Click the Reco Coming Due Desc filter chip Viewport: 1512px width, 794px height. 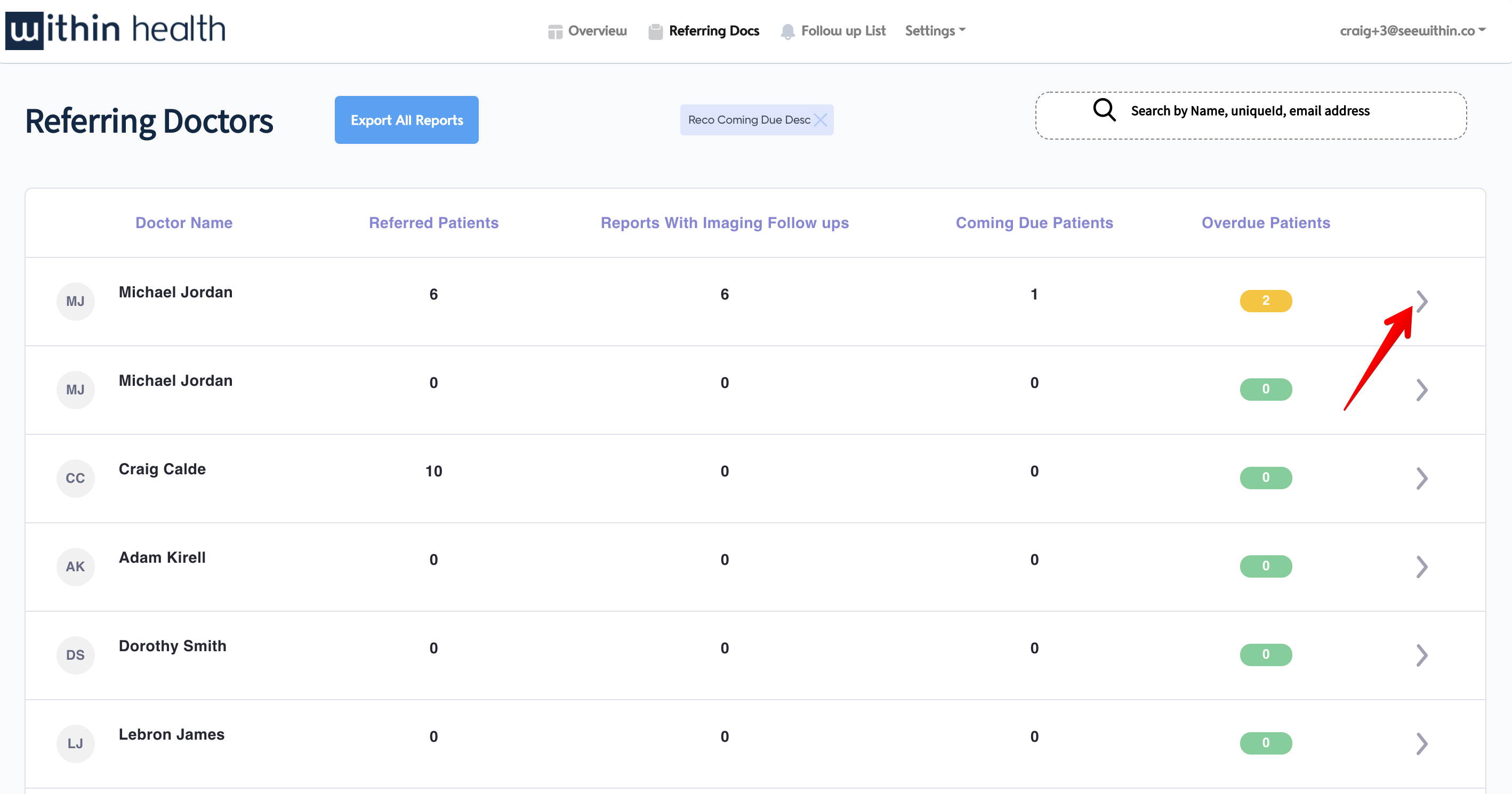(757, 120)
